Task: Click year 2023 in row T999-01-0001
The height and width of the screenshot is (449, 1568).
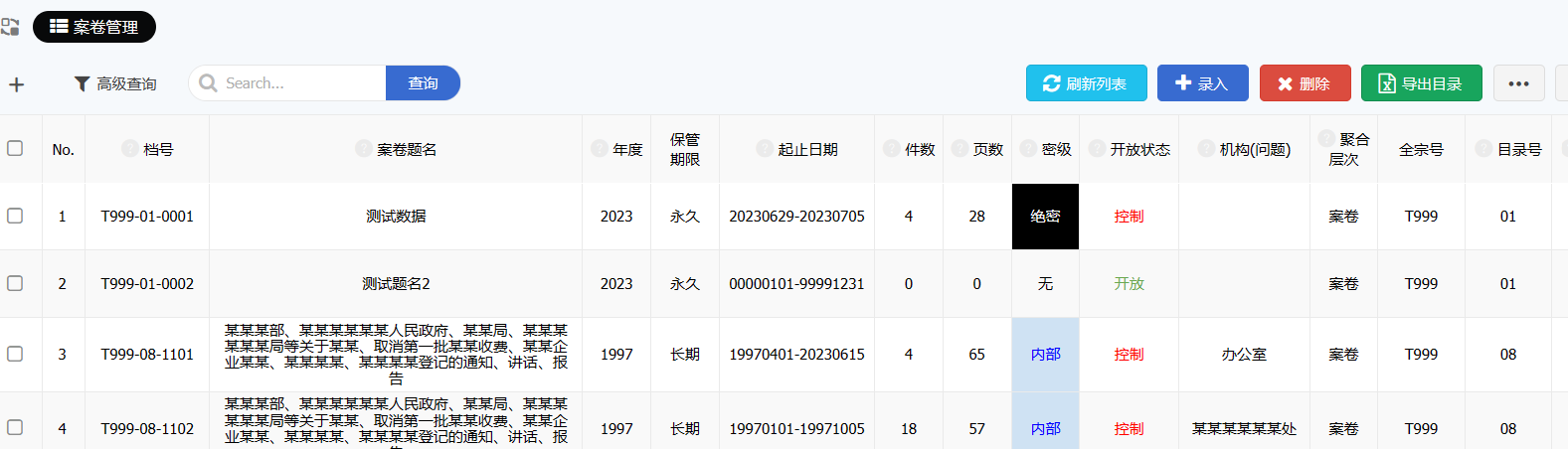Action: click(616, 216)
